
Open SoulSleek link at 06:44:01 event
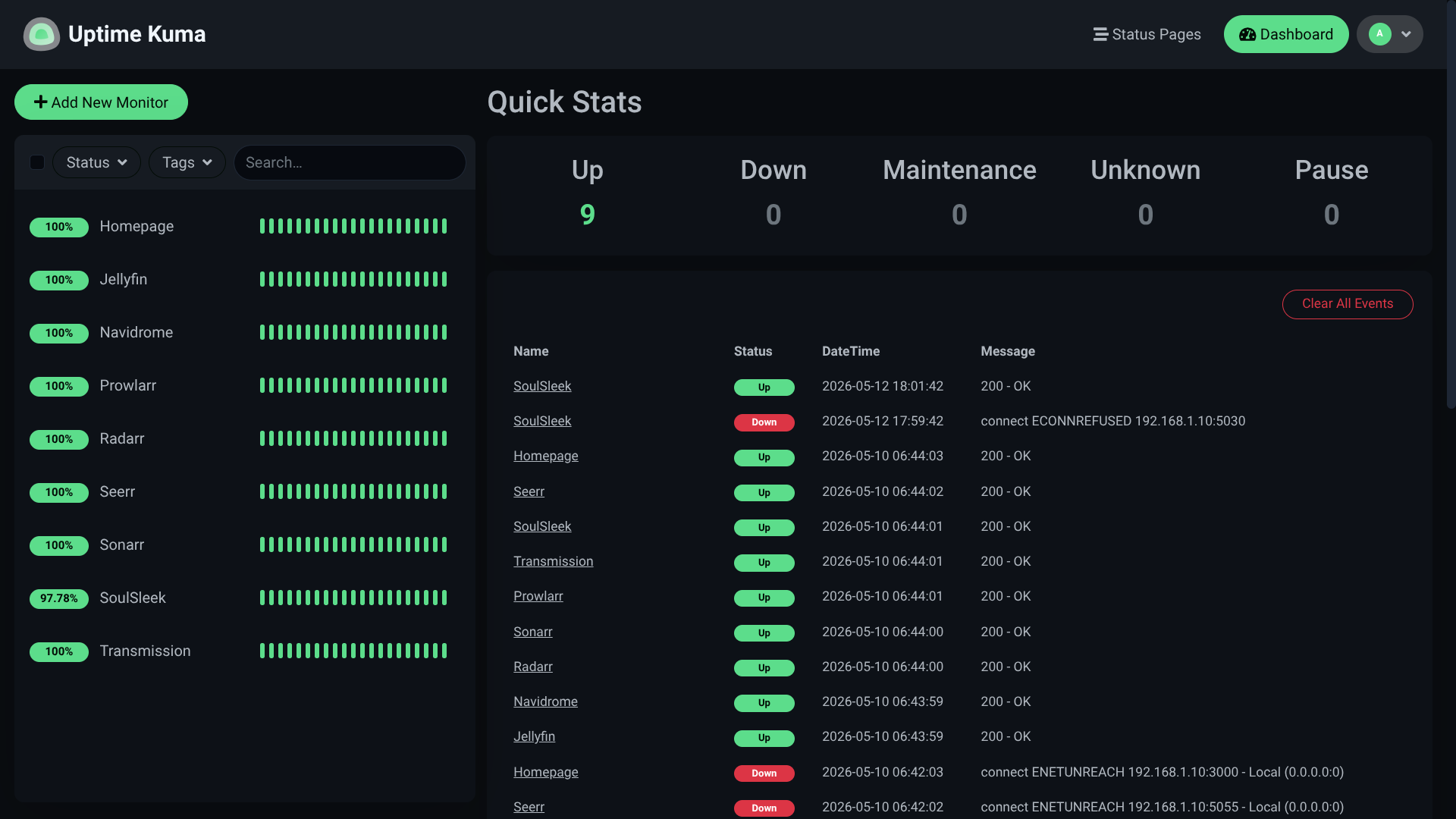pos(542,526)
